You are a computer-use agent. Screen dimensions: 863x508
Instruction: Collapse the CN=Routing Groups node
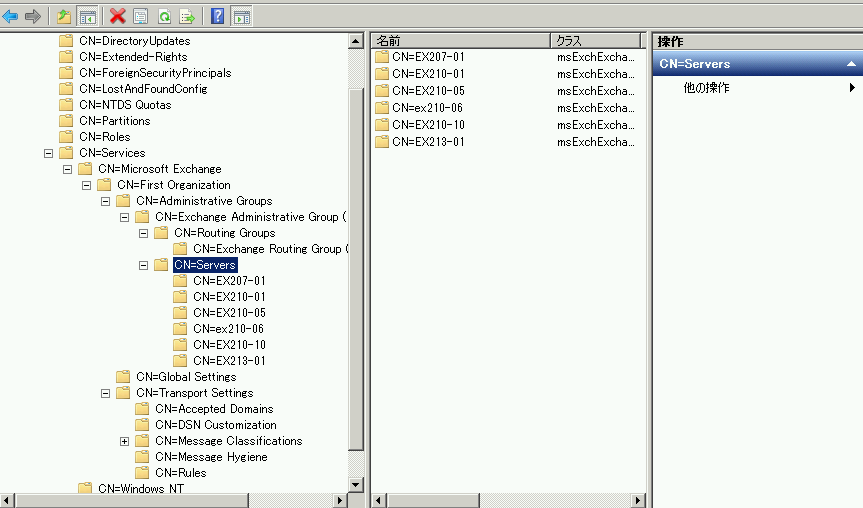coord(143,233)
